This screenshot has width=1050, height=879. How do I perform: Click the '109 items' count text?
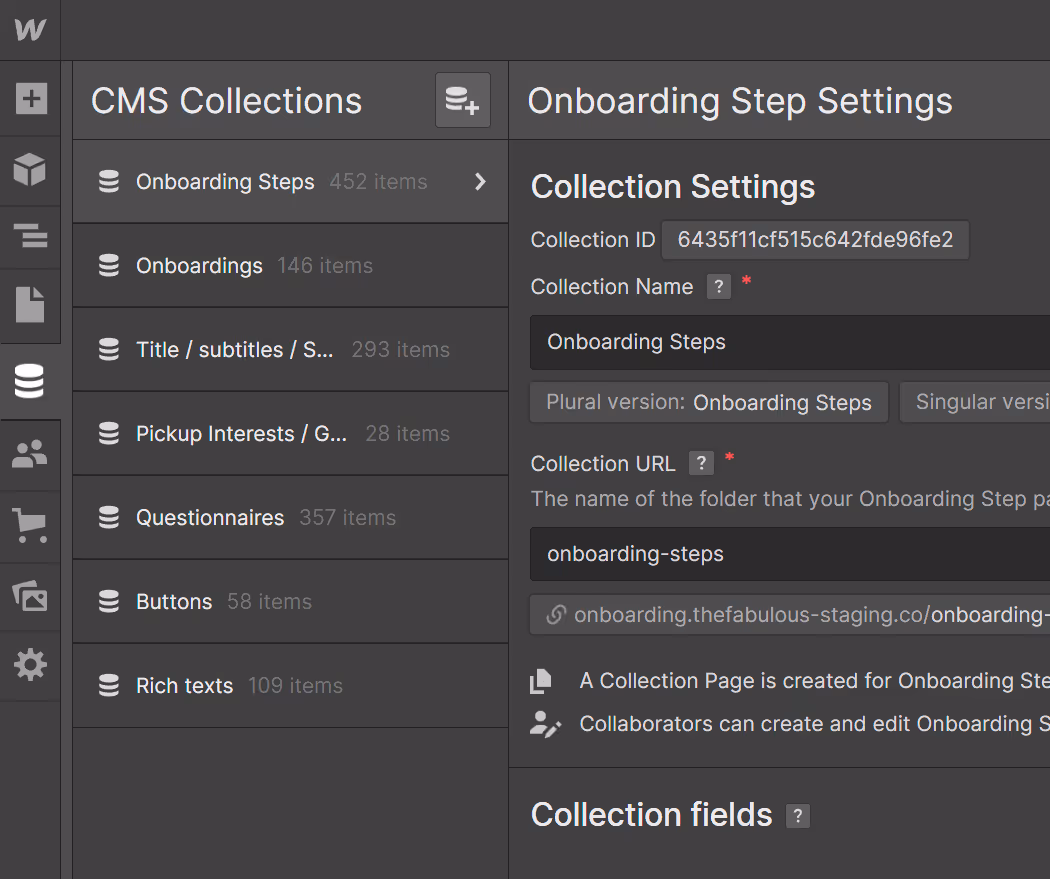pos(295,686)
